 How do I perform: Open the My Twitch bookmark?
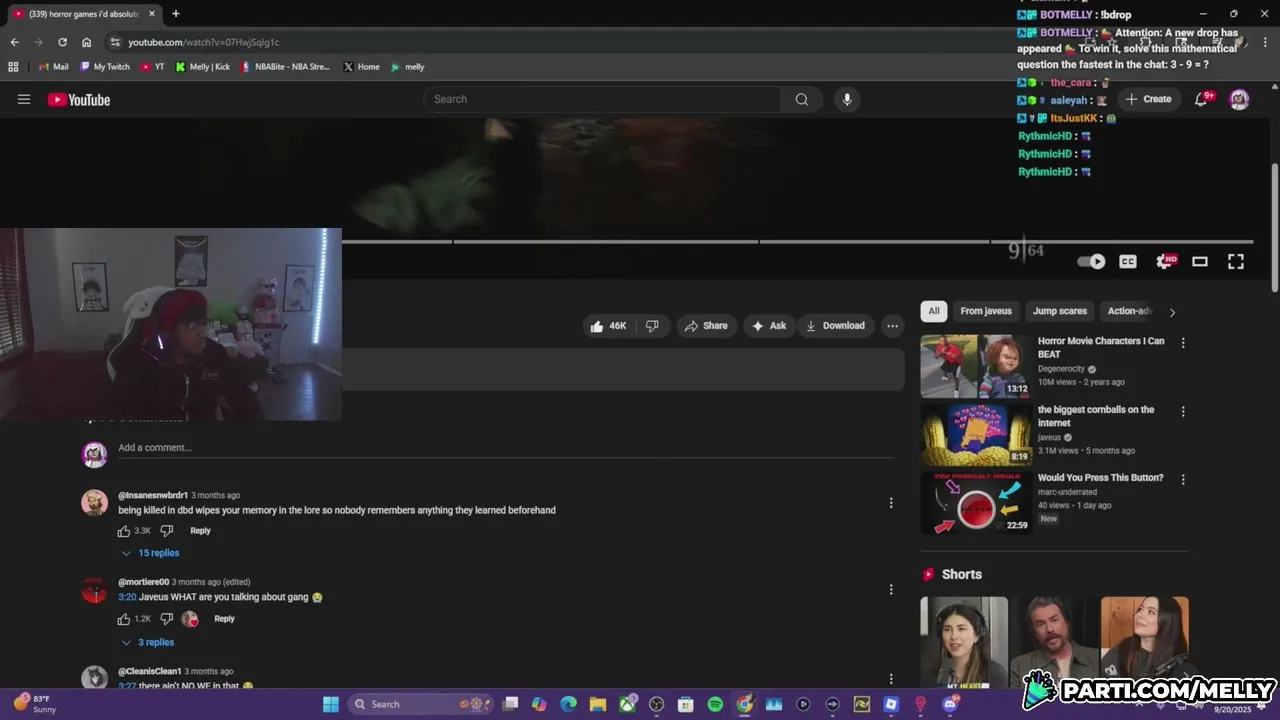pyautogui.click(x=105, y=67)
